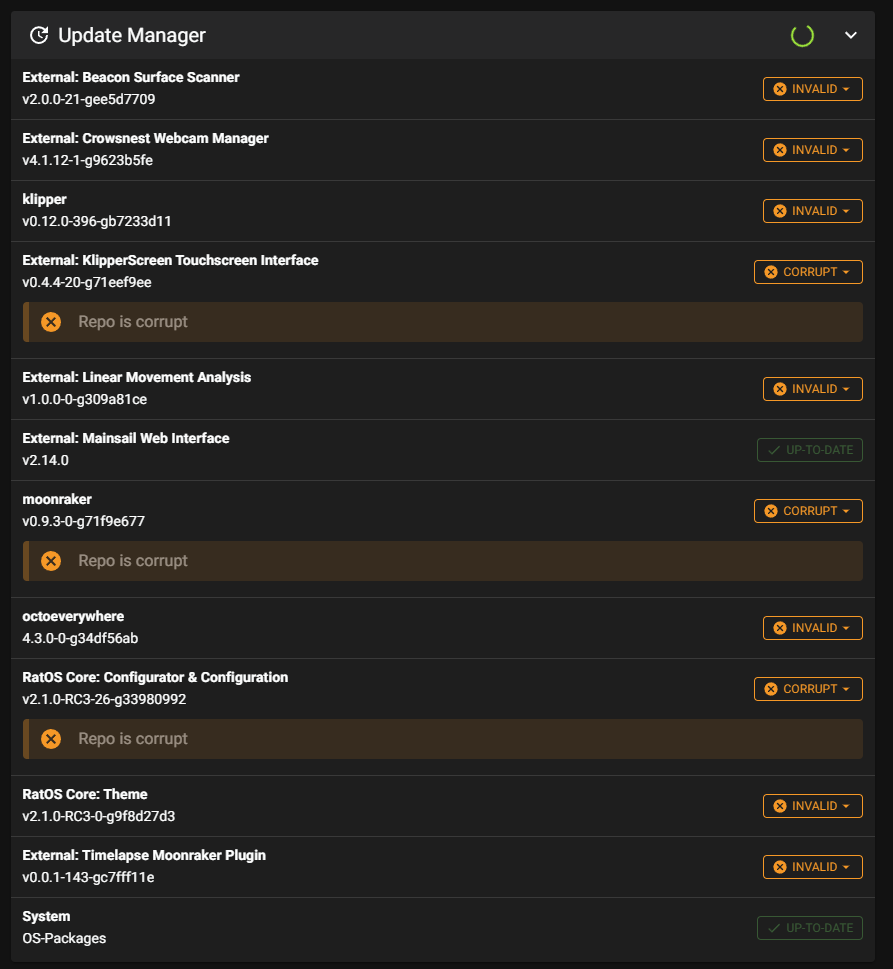
Task: Click UP-TO-DATE button for Mainsail Web Interface
Action: coord(810,450)
